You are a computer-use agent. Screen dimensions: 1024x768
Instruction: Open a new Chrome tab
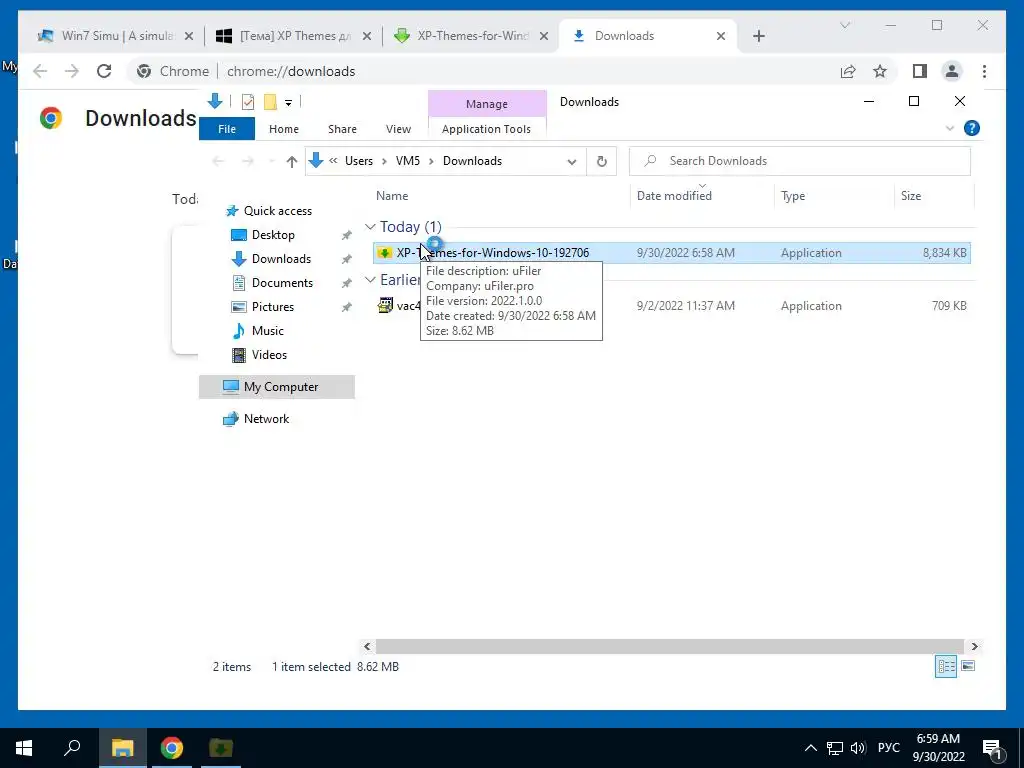758,37
